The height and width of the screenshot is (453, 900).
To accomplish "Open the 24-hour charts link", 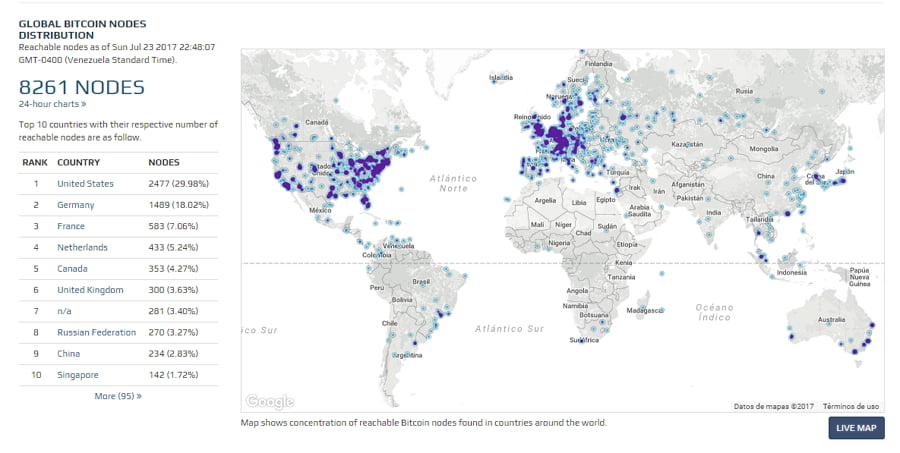I will click(52, 103).
